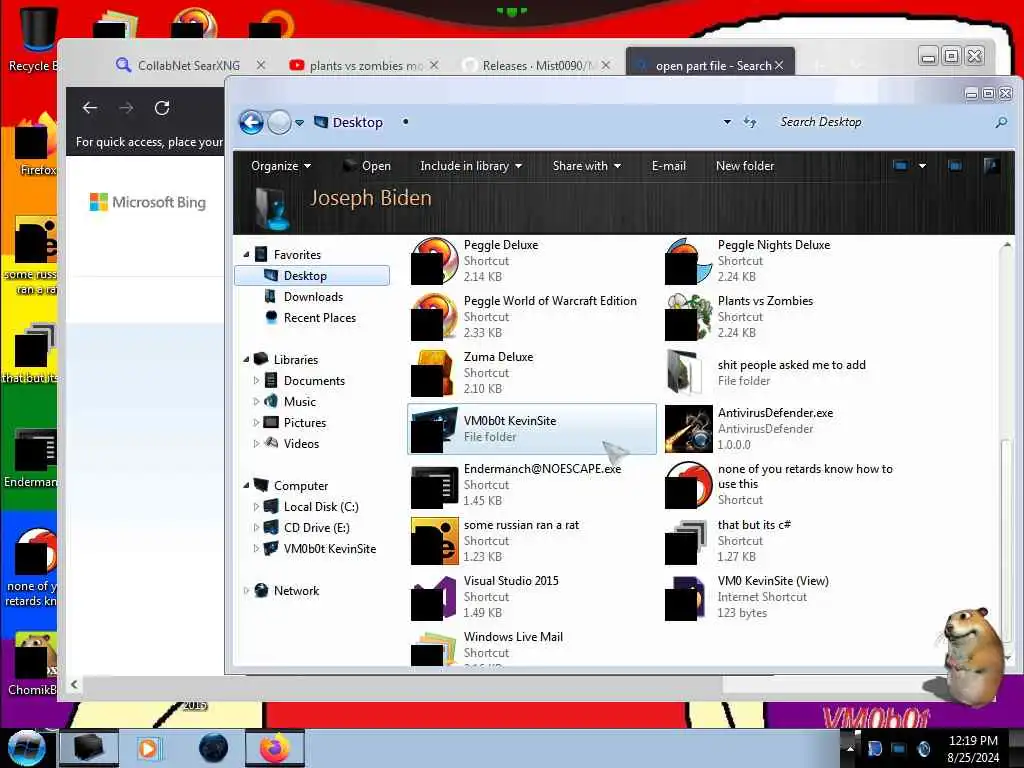Open the Include in library dropdown
This screenshot has height=768, width=1024.
(471, 166)
